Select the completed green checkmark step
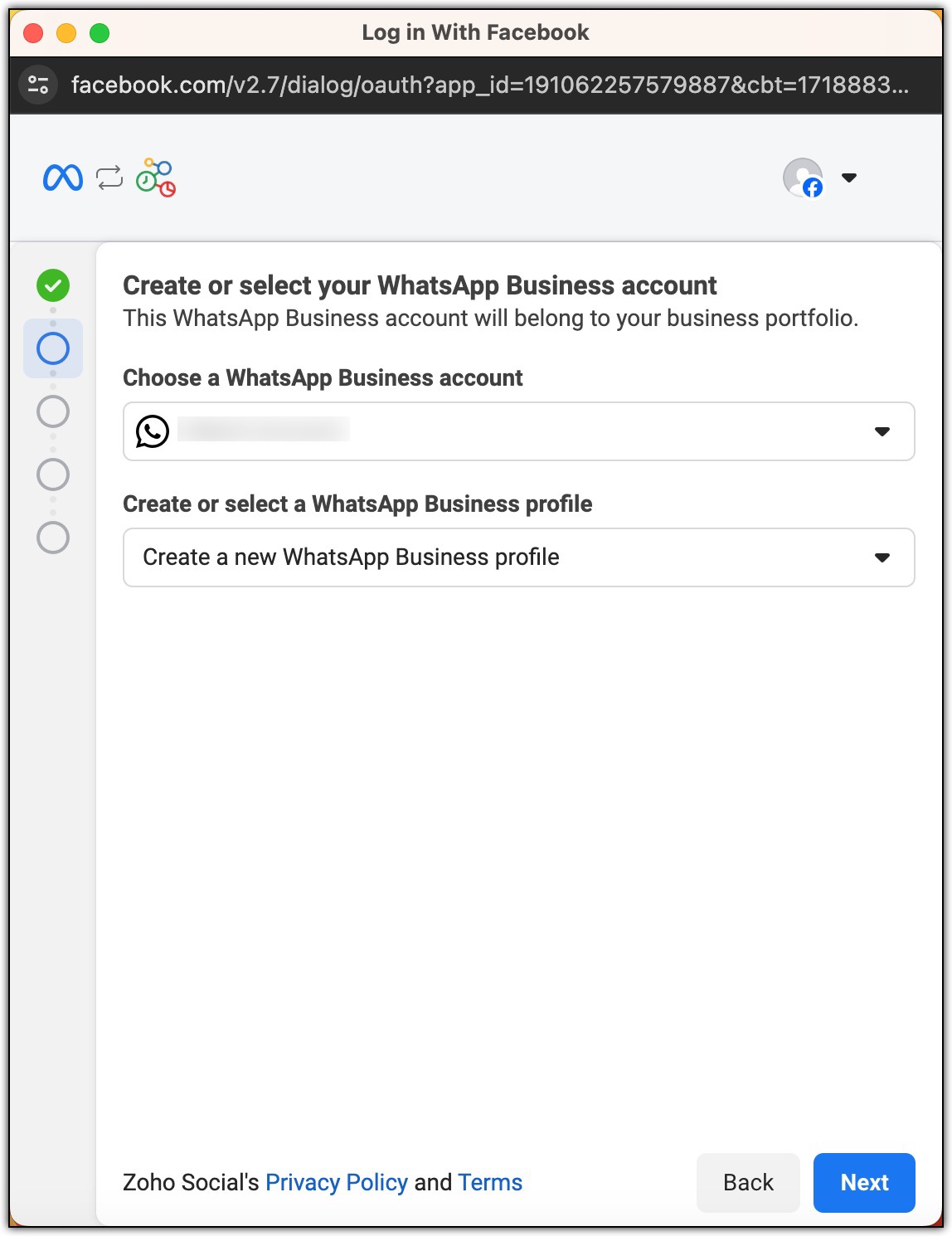This screenshot has height=1236, width=952. pos(53,285)
